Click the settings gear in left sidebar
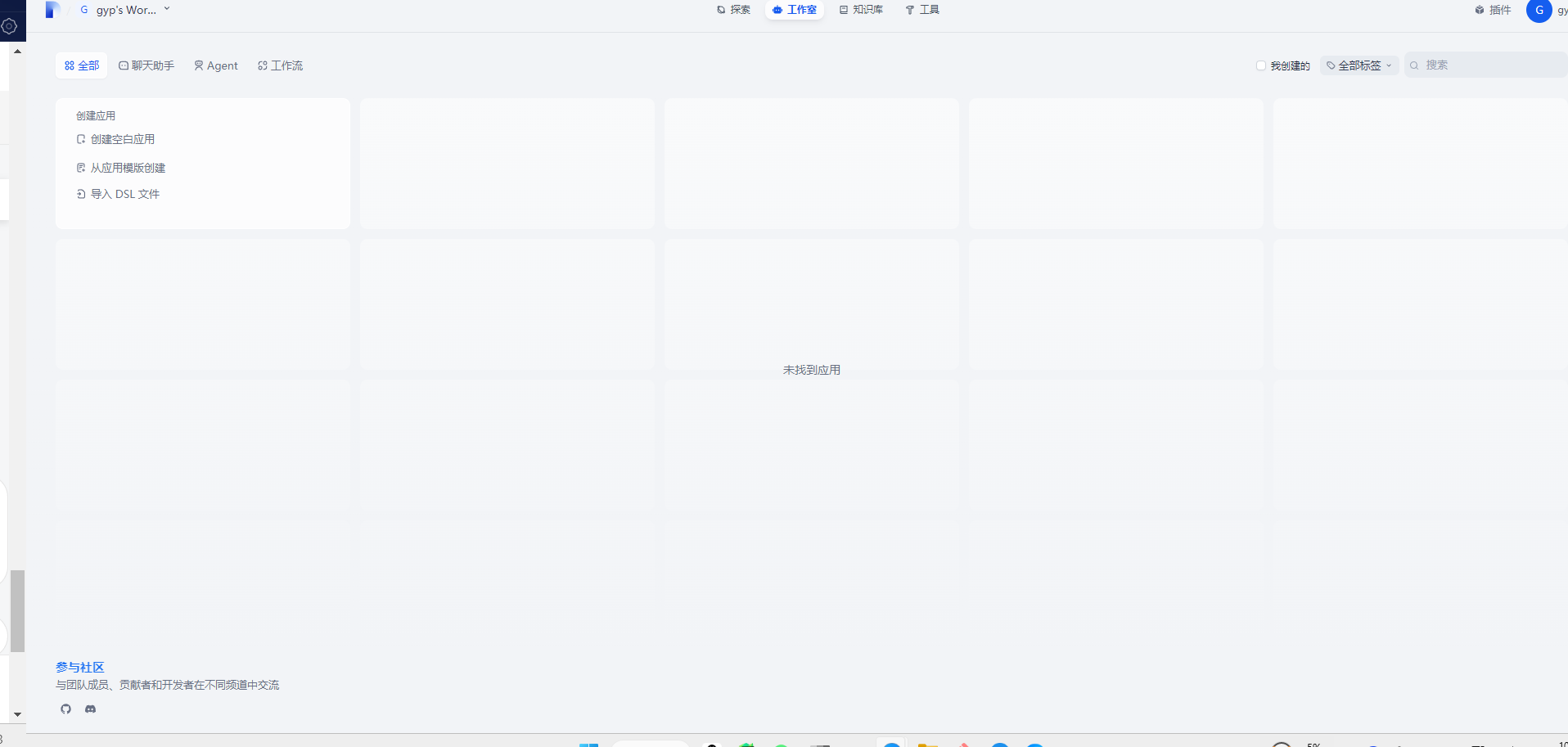1568x747 pixels. coord(10,26)
